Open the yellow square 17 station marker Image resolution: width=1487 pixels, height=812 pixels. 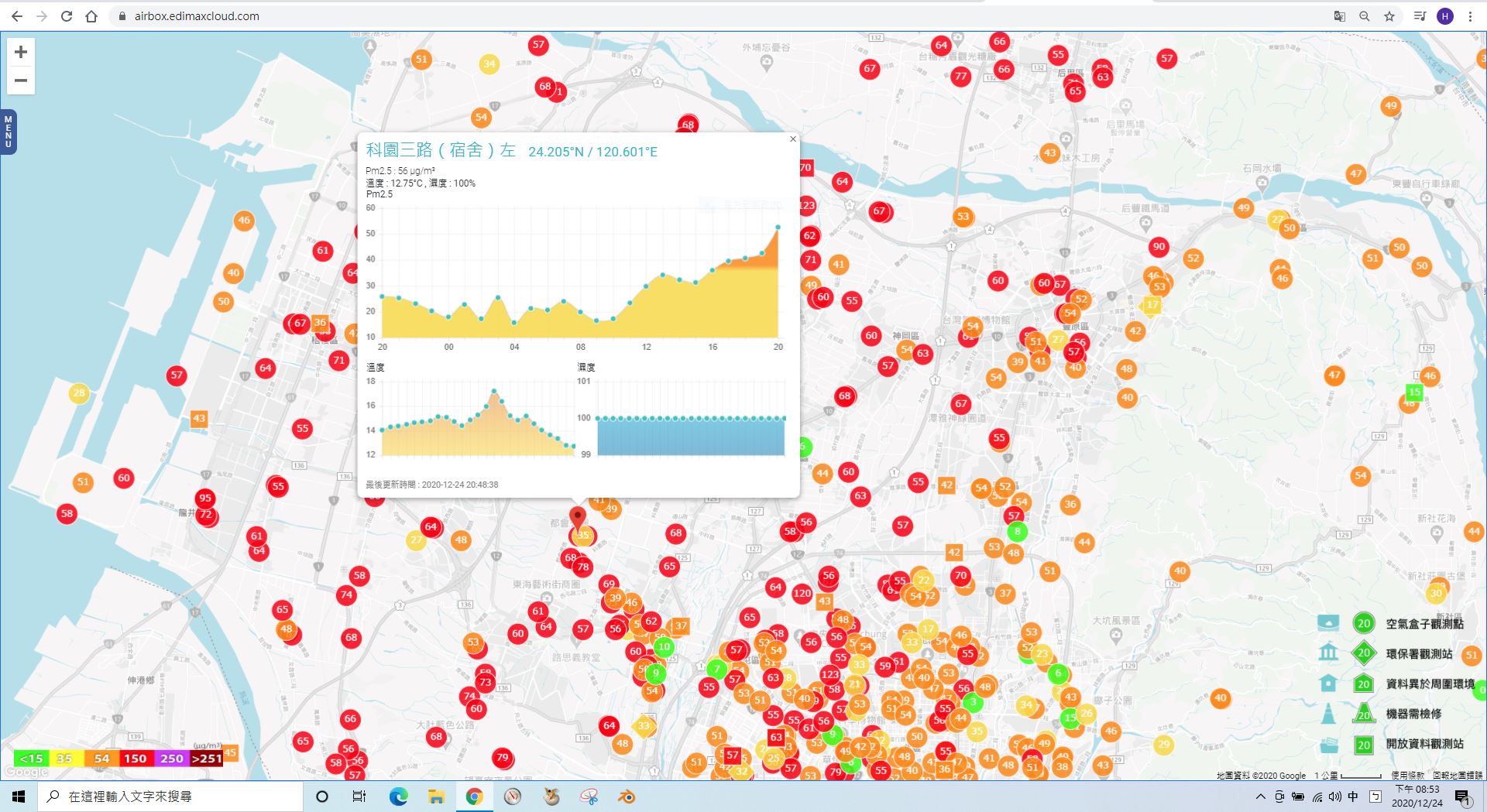tap(1152, 304)
